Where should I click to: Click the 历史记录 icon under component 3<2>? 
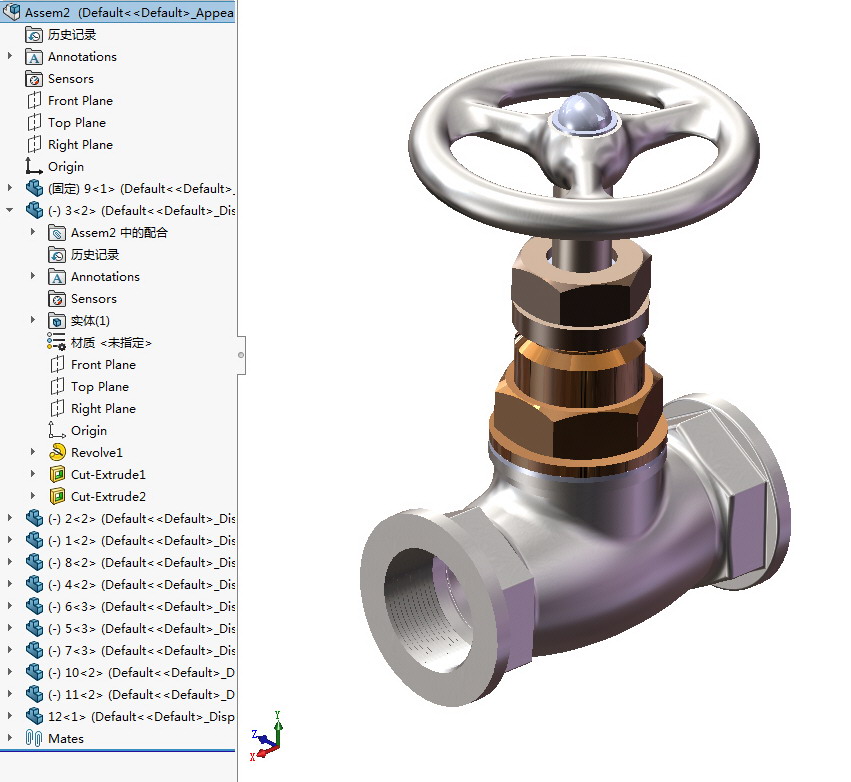point(57,255)
